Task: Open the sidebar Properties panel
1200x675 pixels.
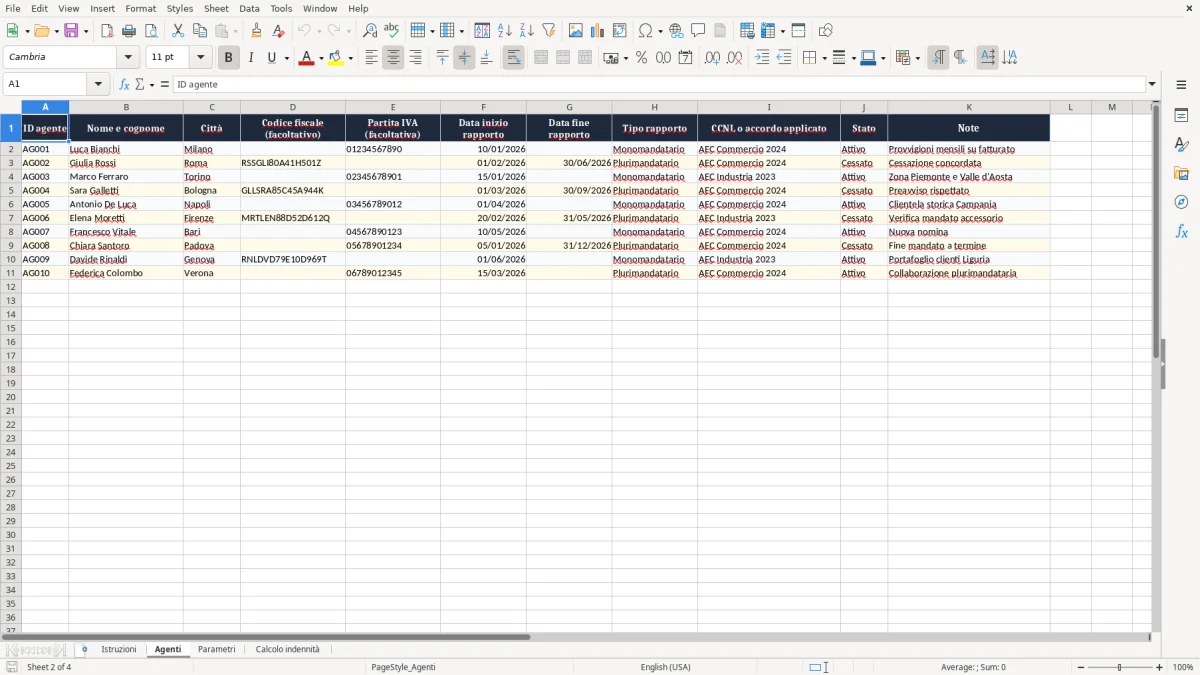Action: click(x=1181, y=116)
